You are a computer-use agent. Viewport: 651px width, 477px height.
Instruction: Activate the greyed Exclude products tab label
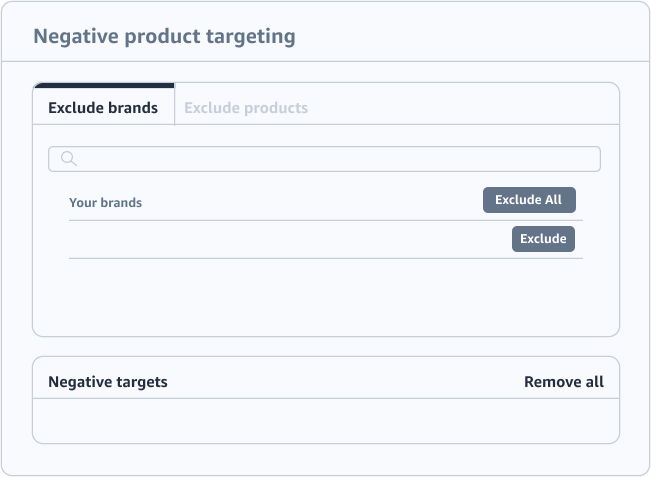246,108
